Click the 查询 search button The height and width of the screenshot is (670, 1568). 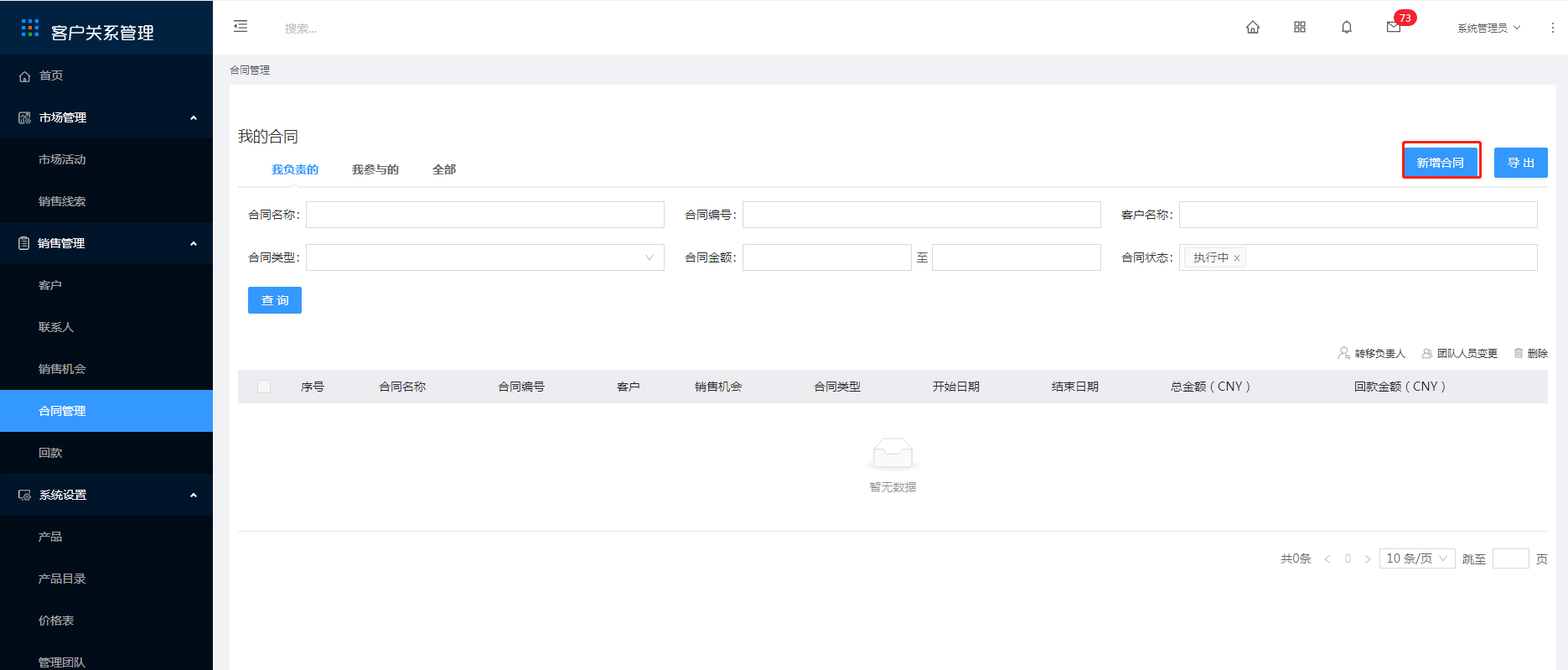[275, 300]
